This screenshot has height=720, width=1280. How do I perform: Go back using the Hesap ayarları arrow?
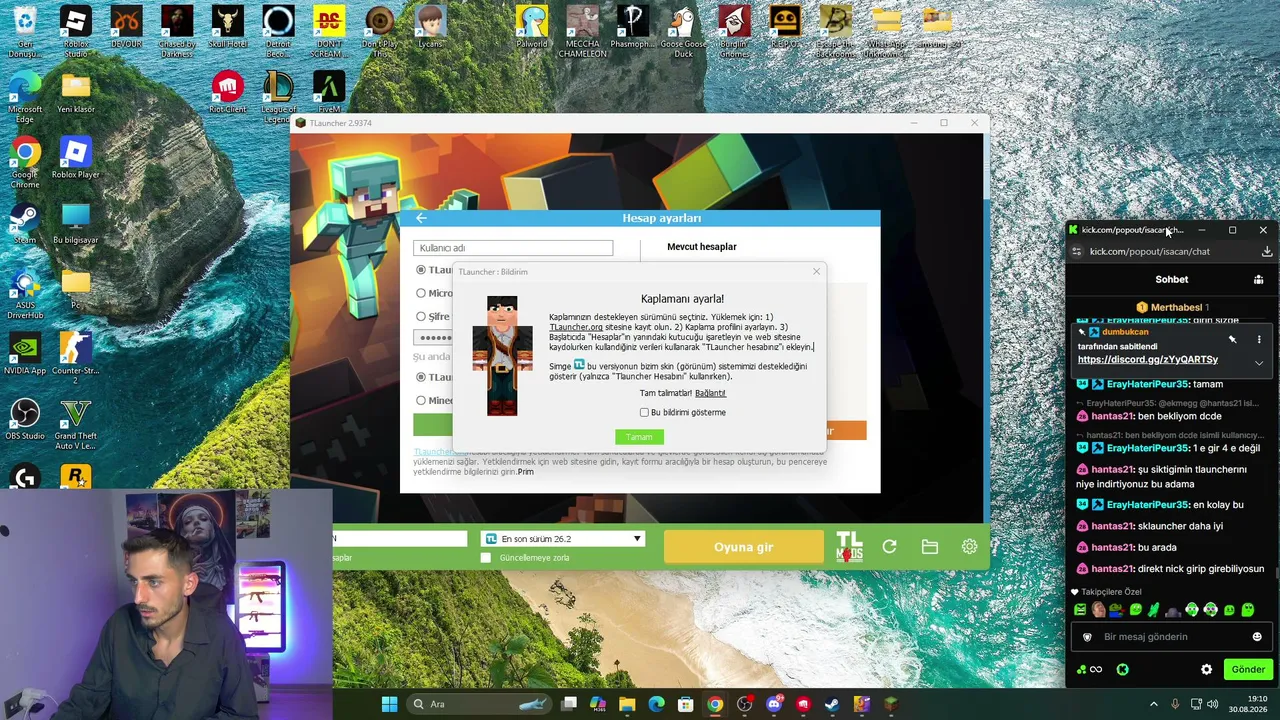click(x=421, y=218)
